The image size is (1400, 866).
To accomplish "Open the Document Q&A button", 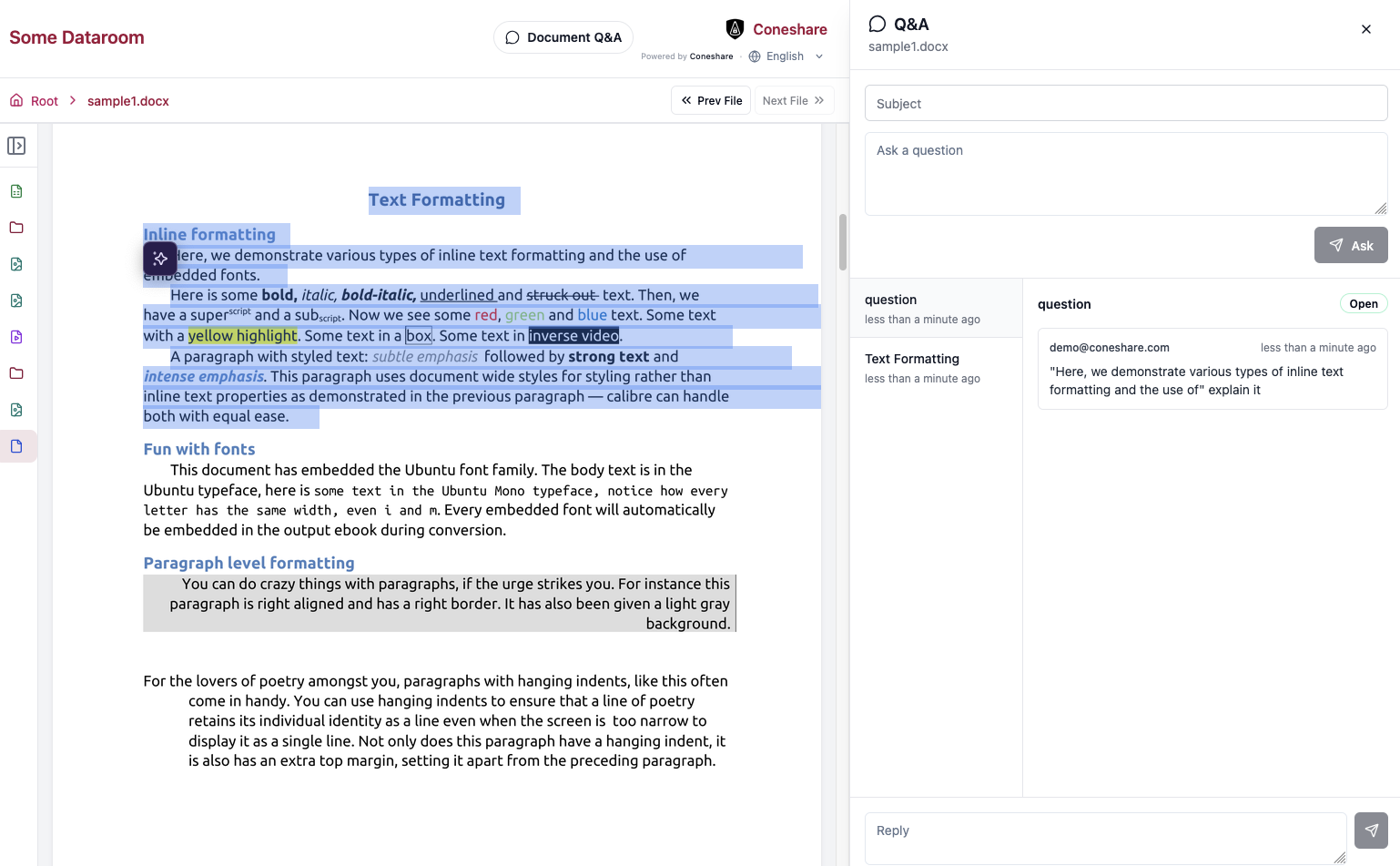I will (563, 37).
